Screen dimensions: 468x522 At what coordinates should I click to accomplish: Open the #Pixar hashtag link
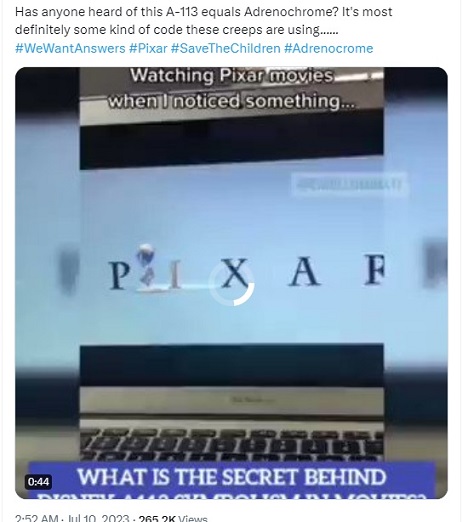point(148,48)
